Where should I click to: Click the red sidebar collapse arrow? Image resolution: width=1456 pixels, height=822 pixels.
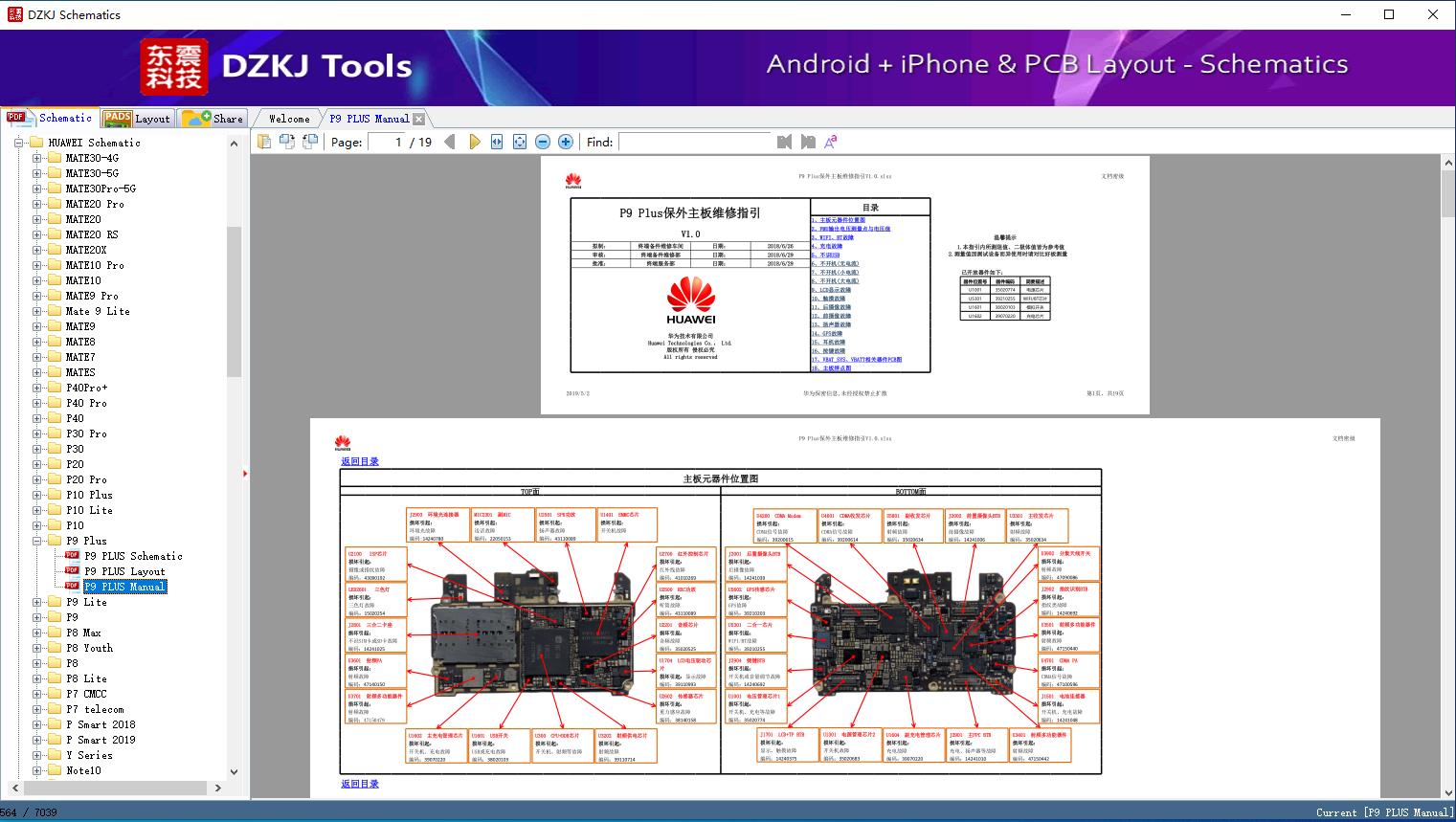coord(245,473)
